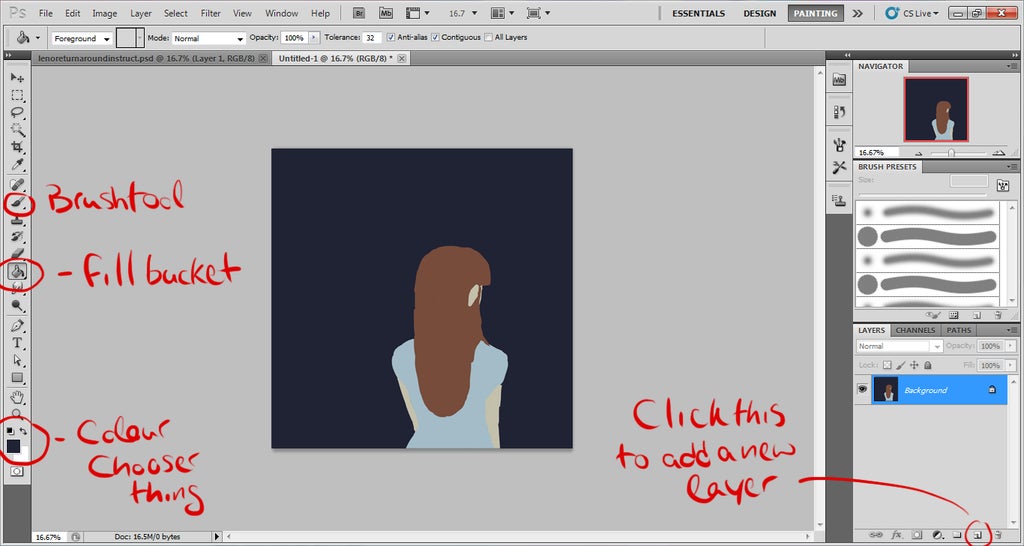1024x546 pixels.
Task: Uncheck the Contiguous option
Action: 435,37
